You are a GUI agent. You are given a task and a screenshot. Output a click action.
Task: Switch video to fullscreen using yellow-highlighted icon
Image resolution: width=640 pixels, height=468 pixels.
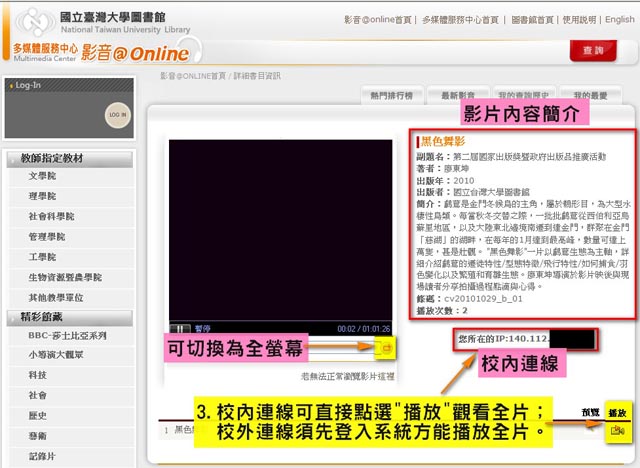[x=386, y=348]
